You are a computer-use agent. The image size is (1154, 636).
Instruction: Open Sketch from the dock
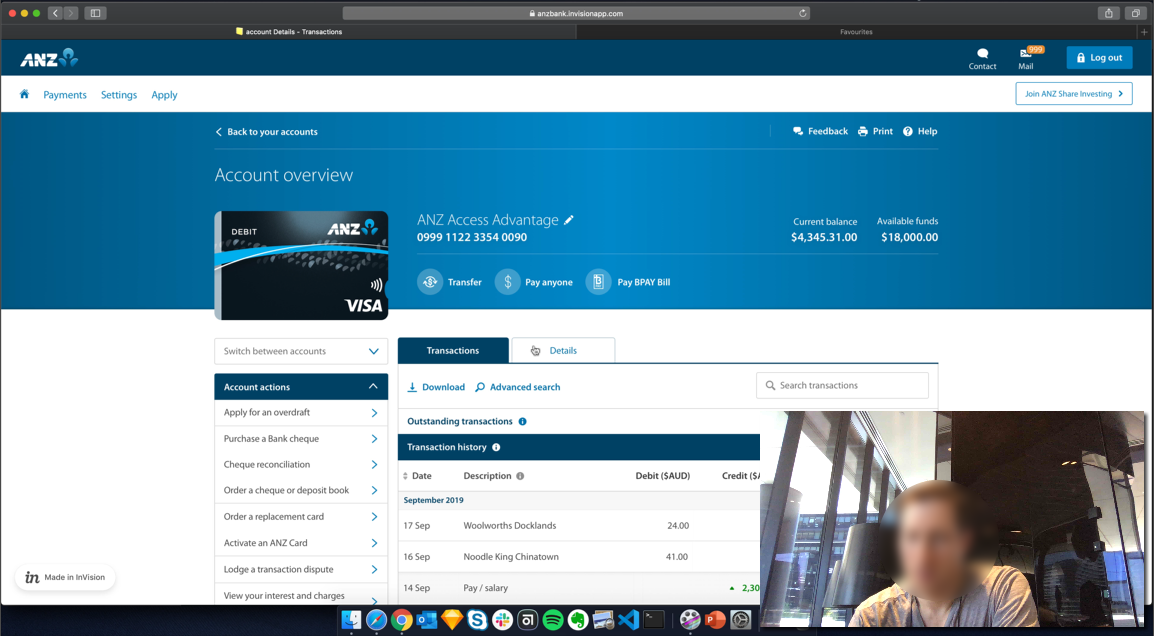[x=451, y=620]
